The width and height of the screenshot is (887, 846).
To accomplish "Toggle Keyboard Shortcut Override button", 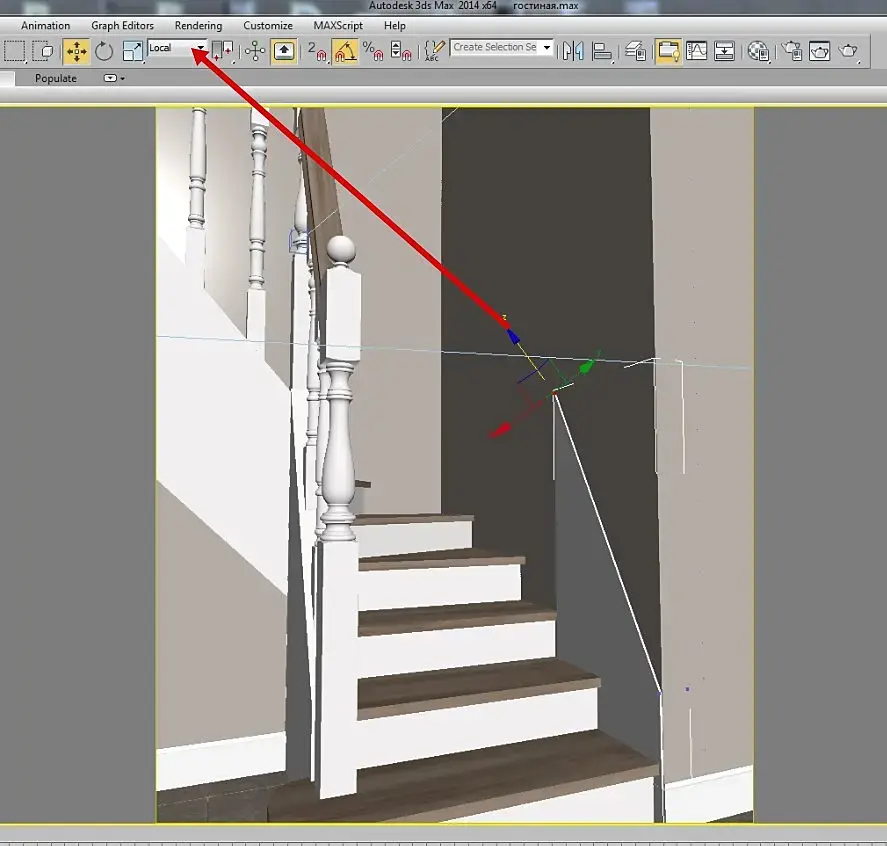I will (284, 51).
